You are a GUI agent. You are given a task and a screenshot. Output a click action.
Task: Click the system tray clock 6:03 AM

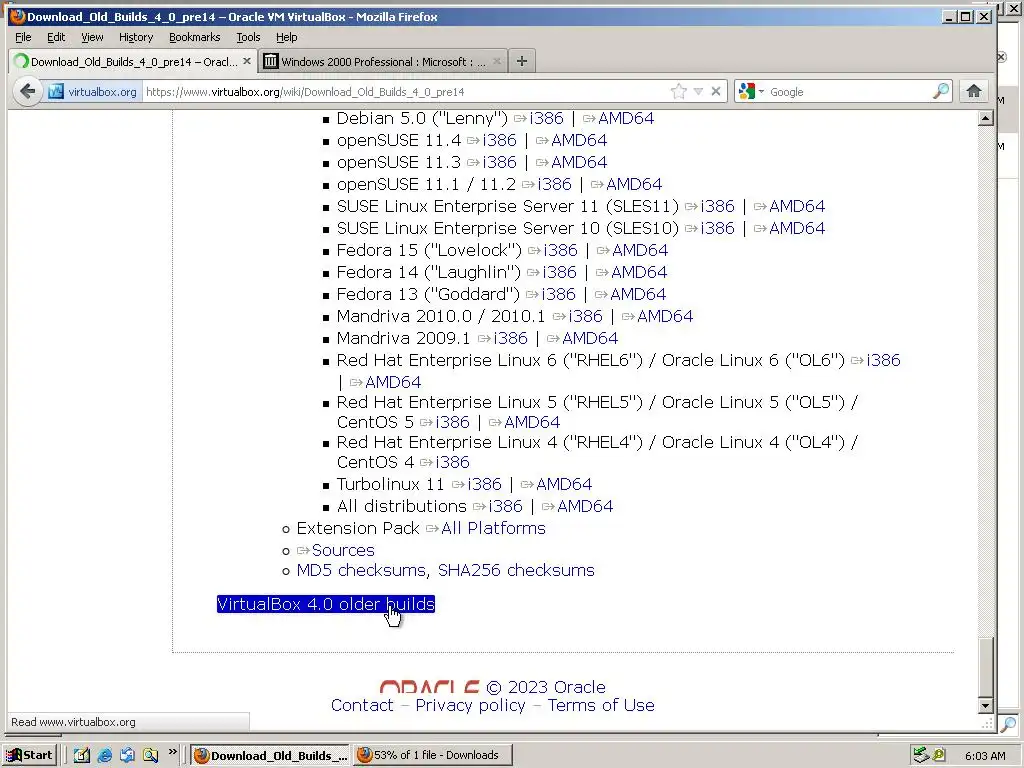pos(985,756)
